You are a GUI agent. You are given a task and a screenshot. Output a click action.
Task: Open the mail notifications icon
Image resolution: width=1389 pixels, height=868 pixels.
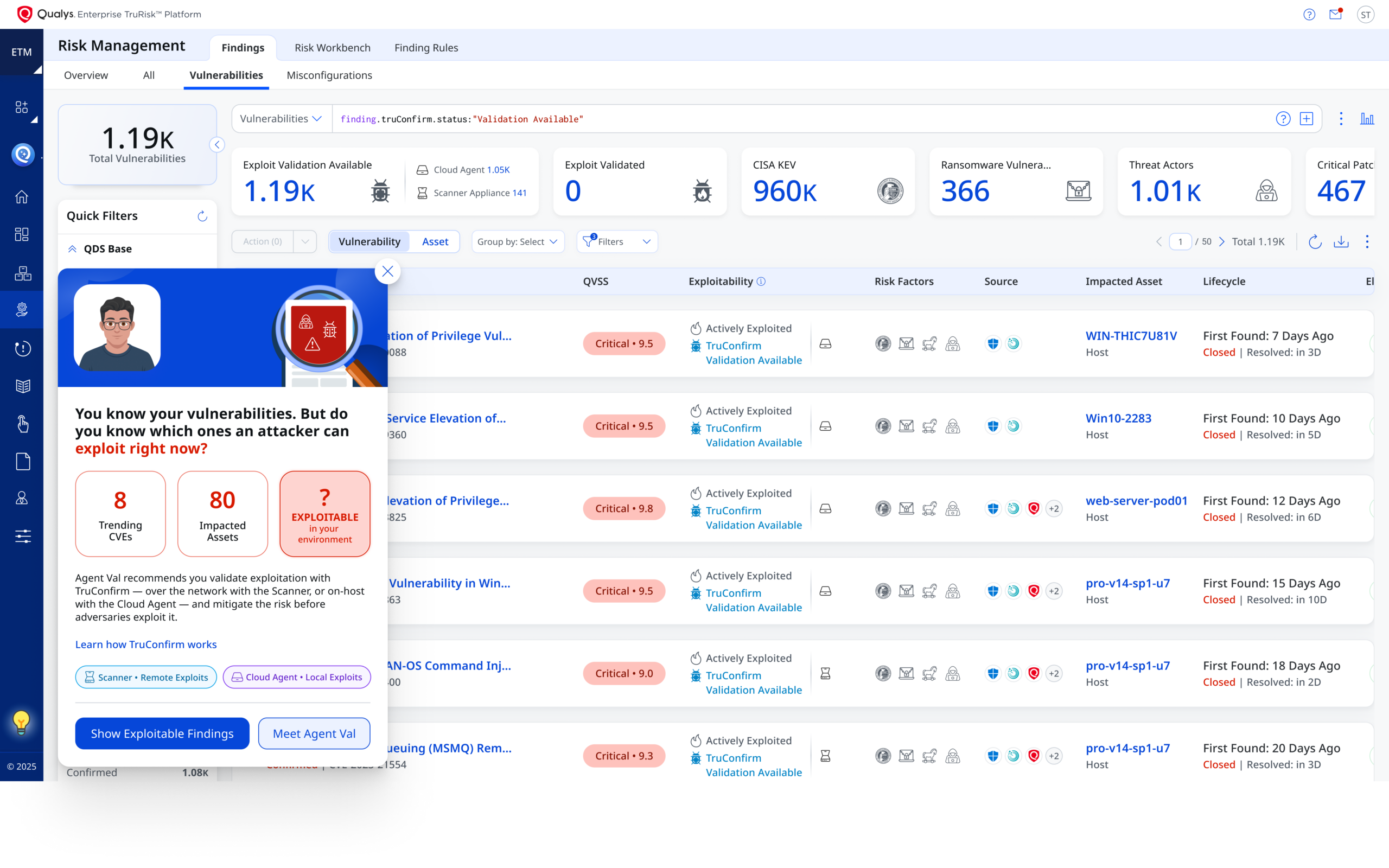point(1336,14)
